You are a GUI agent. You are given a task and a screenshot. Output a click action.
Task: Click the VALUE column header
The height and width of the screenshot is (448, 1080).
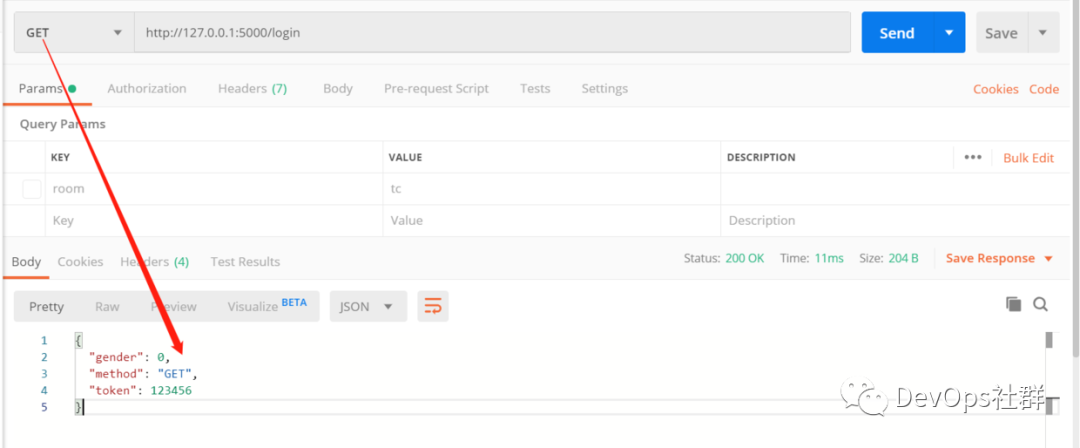click(405, 157)
